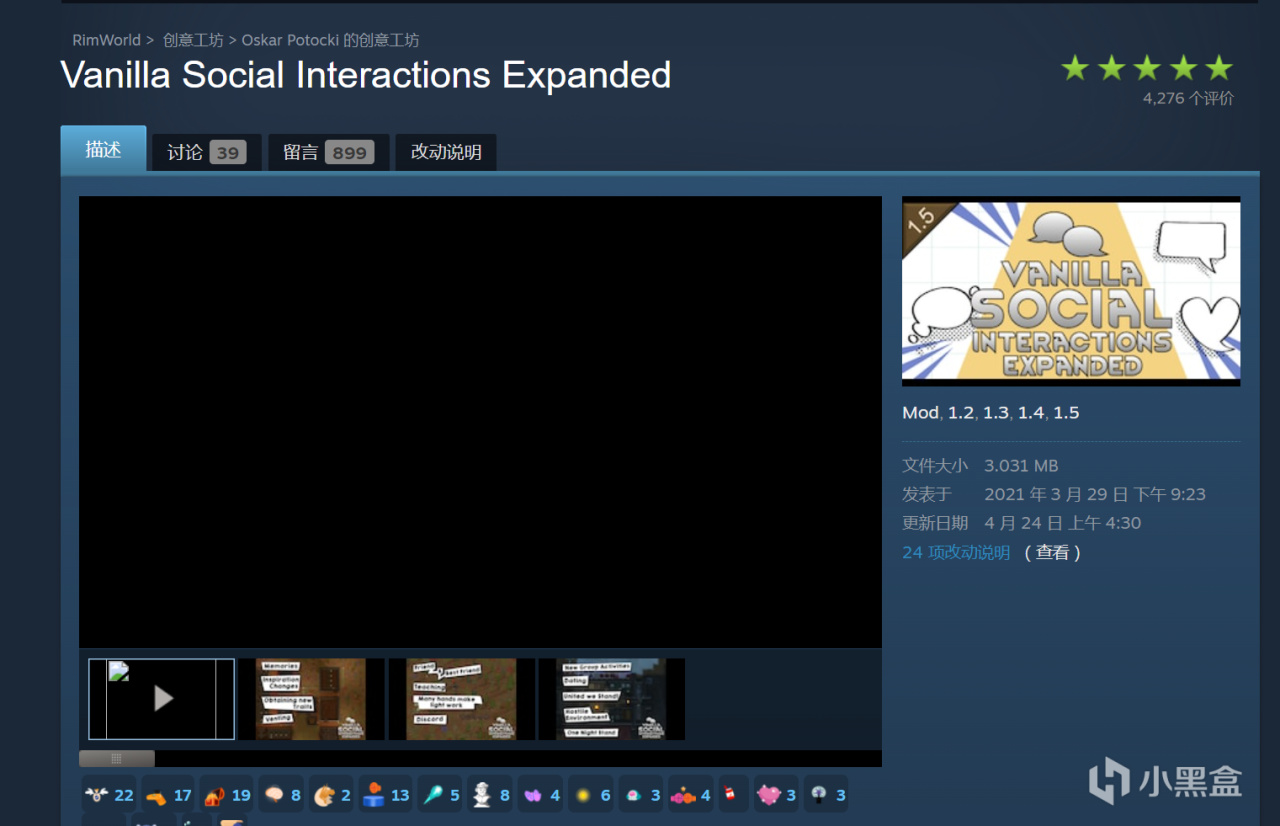
Task: Click the 2021 年 3 月 29 日 posted date
Action: (1095, 494)
